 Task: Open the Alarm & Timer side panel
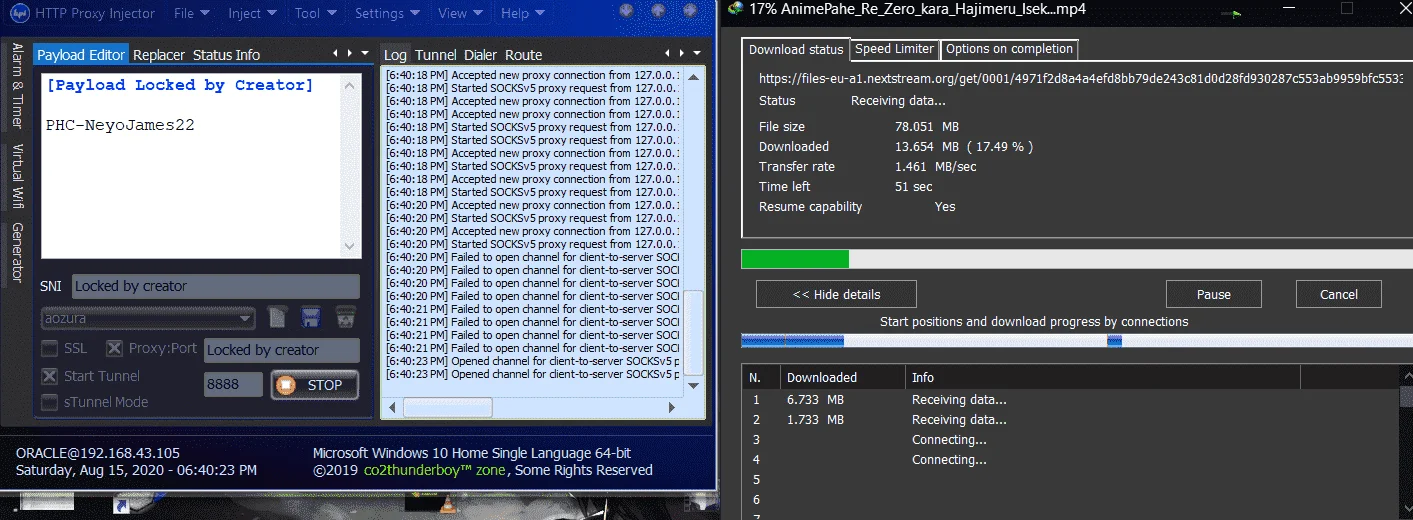coord(17,86)
